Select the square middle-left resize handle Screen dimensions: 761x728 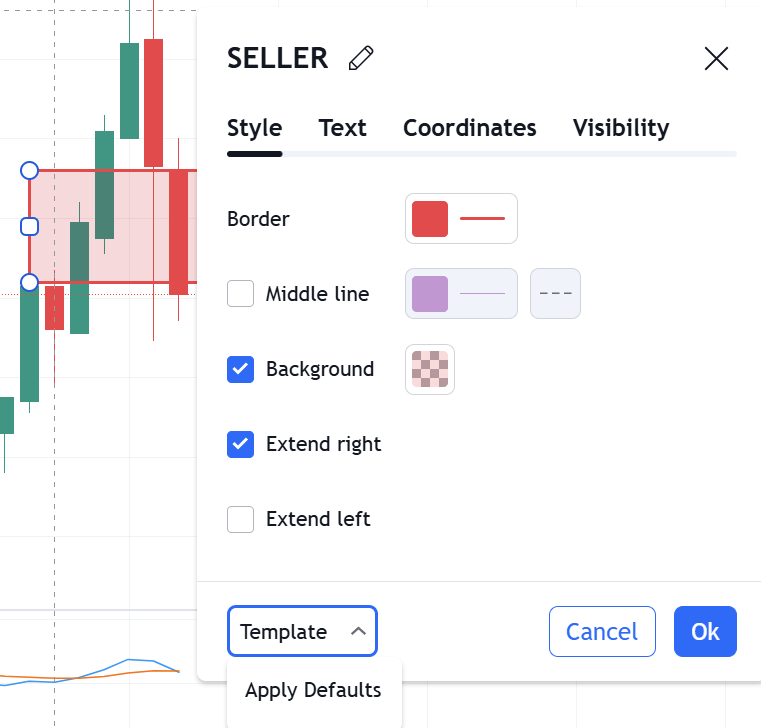click(x=30, y=227)
